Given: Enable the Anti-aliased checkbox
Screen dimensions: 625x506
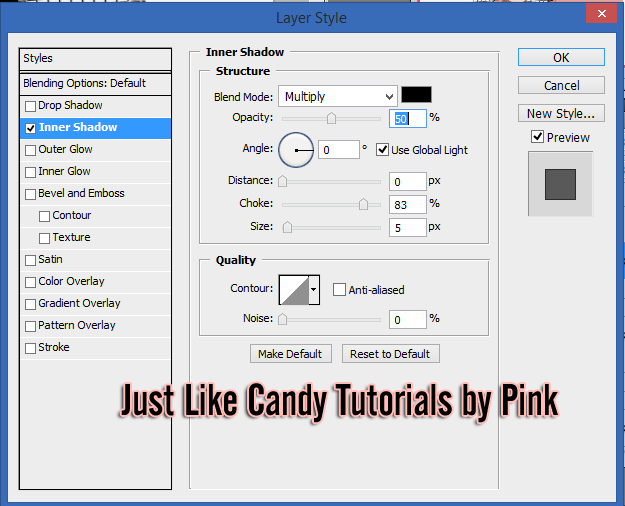Looking at the screenshot, I should click(x=339, y=289).
